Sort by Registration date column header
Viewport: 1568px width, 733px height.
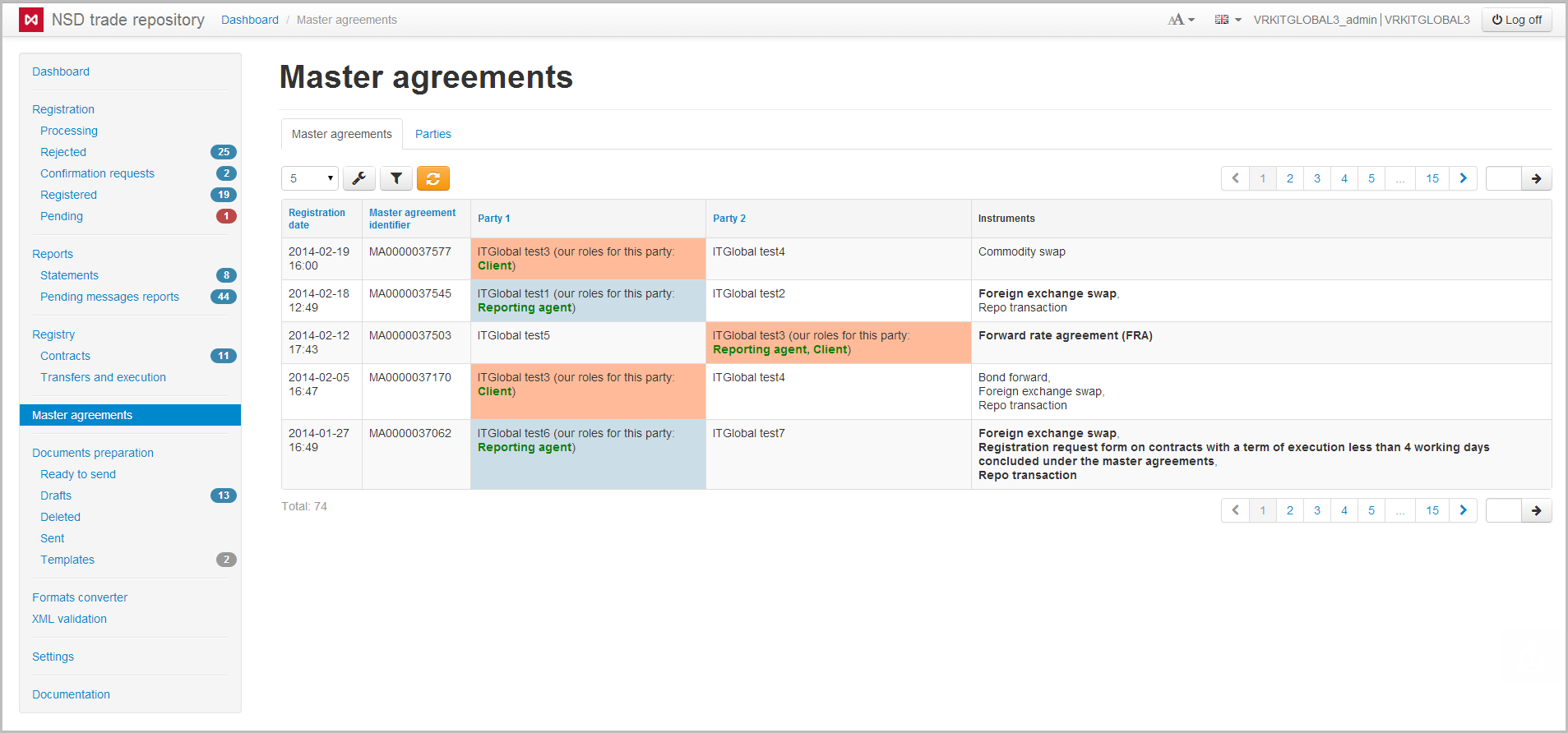[317, 219]
